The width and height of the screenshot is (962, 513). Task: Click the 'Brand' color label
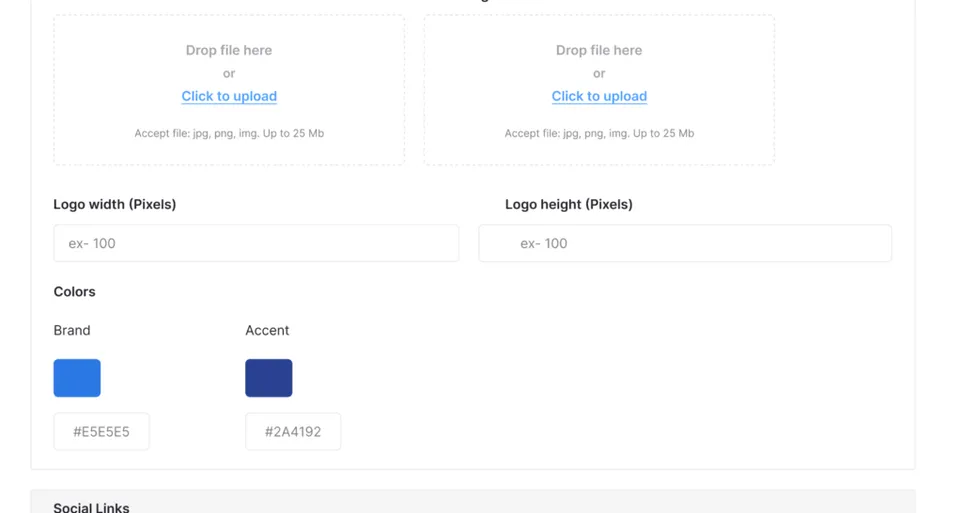point(72,330)
